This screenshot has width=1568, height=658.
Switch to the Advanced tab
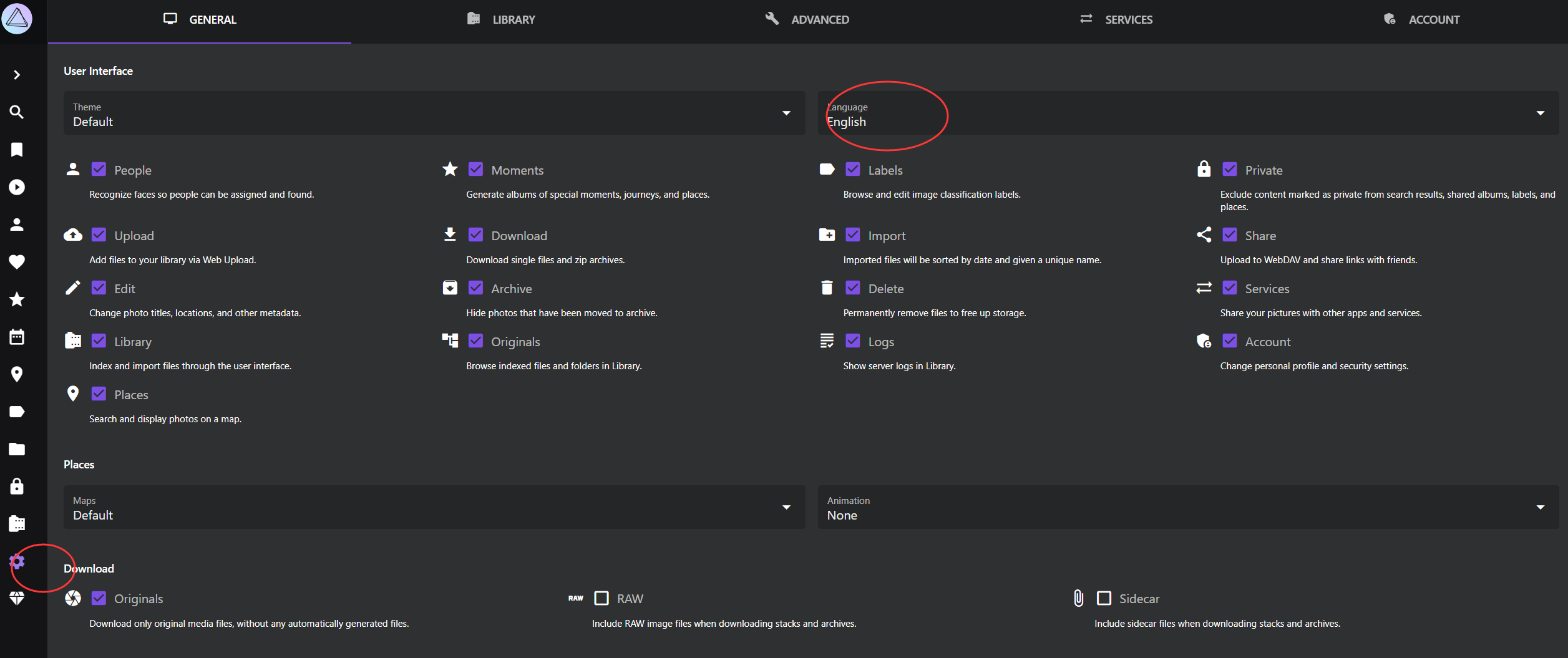(807, 20)
